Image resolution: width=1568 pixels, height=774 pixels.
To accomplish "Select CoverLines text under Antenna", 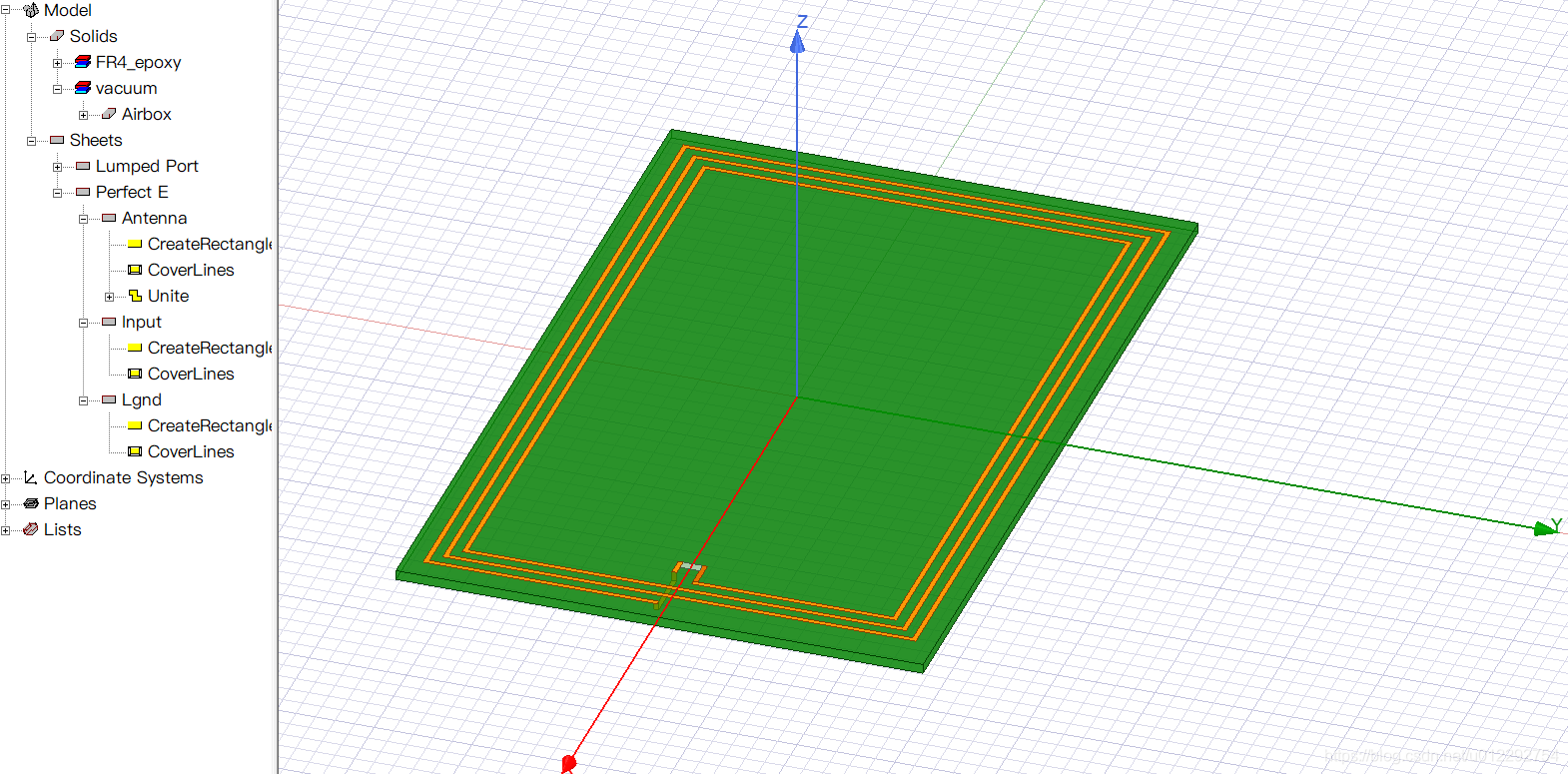I will (x=191, y=270).
